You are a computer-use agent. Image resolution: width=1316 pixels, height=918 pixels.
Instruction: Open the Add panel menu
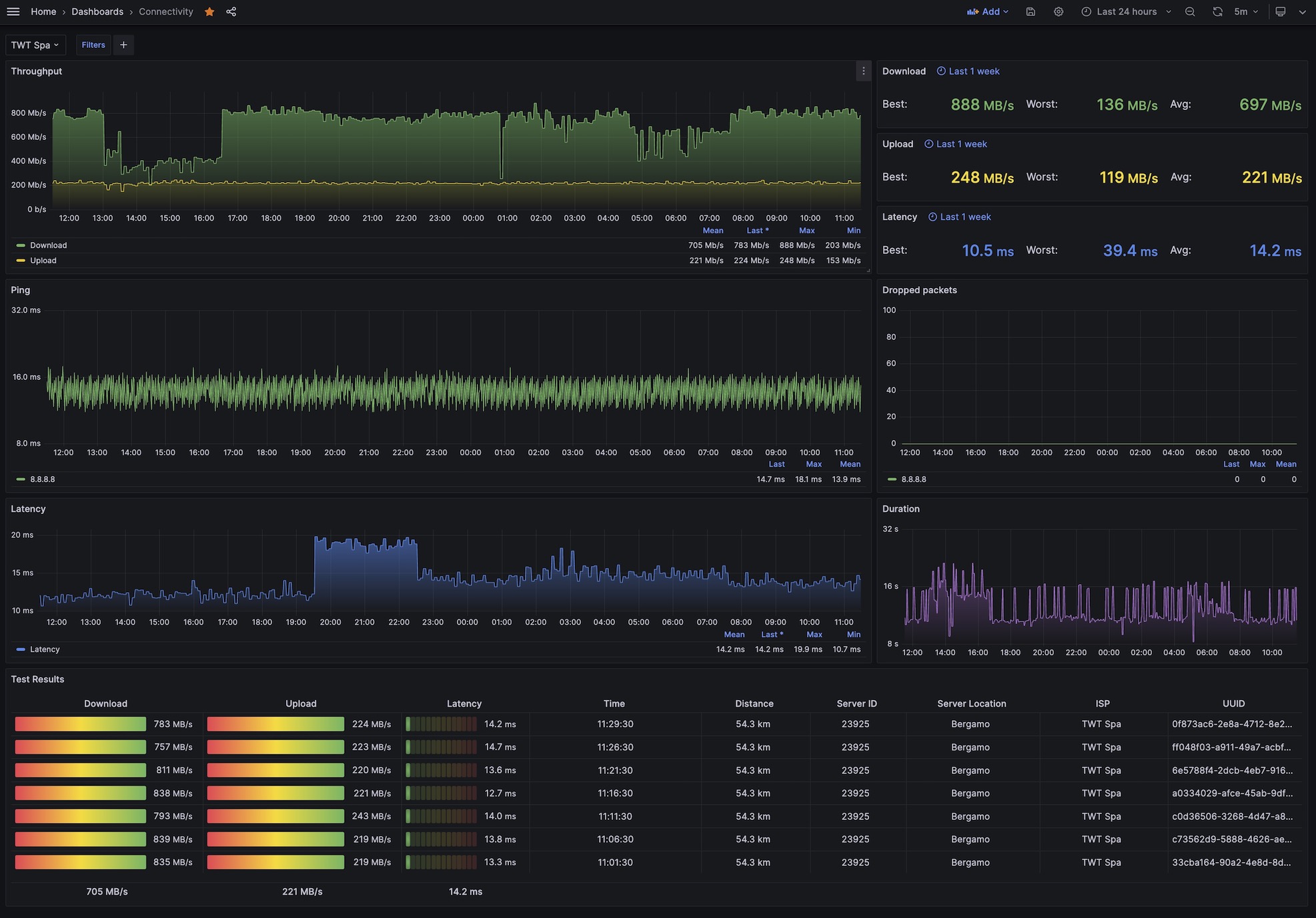988,11
